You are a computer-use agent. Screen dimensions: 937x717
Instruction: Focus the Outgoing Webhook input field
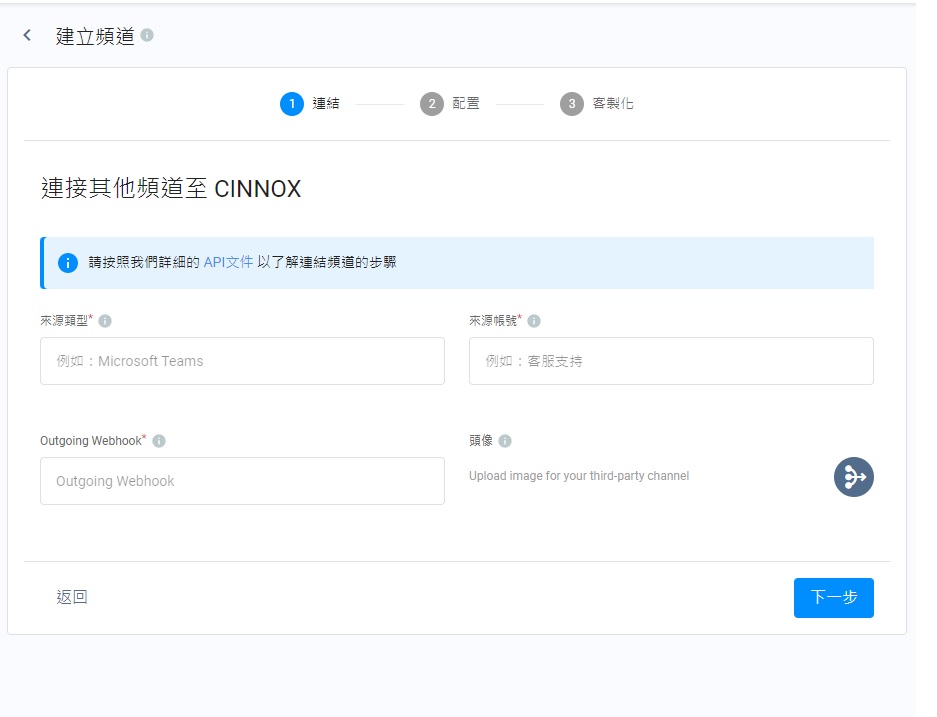tap(242, 481)
